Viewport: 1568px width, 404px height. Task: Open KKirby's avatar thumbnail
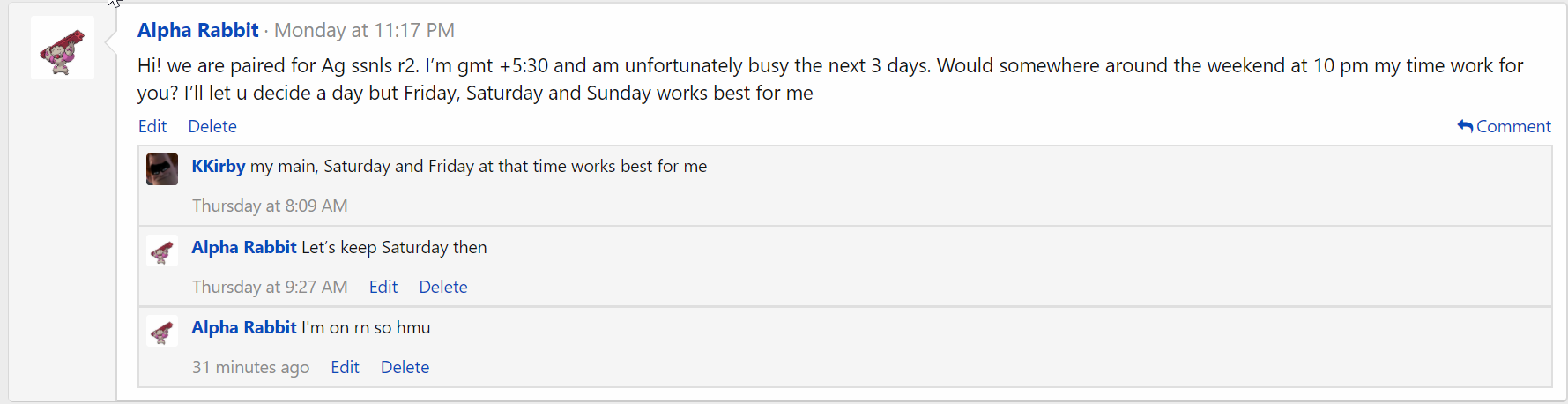162,169
